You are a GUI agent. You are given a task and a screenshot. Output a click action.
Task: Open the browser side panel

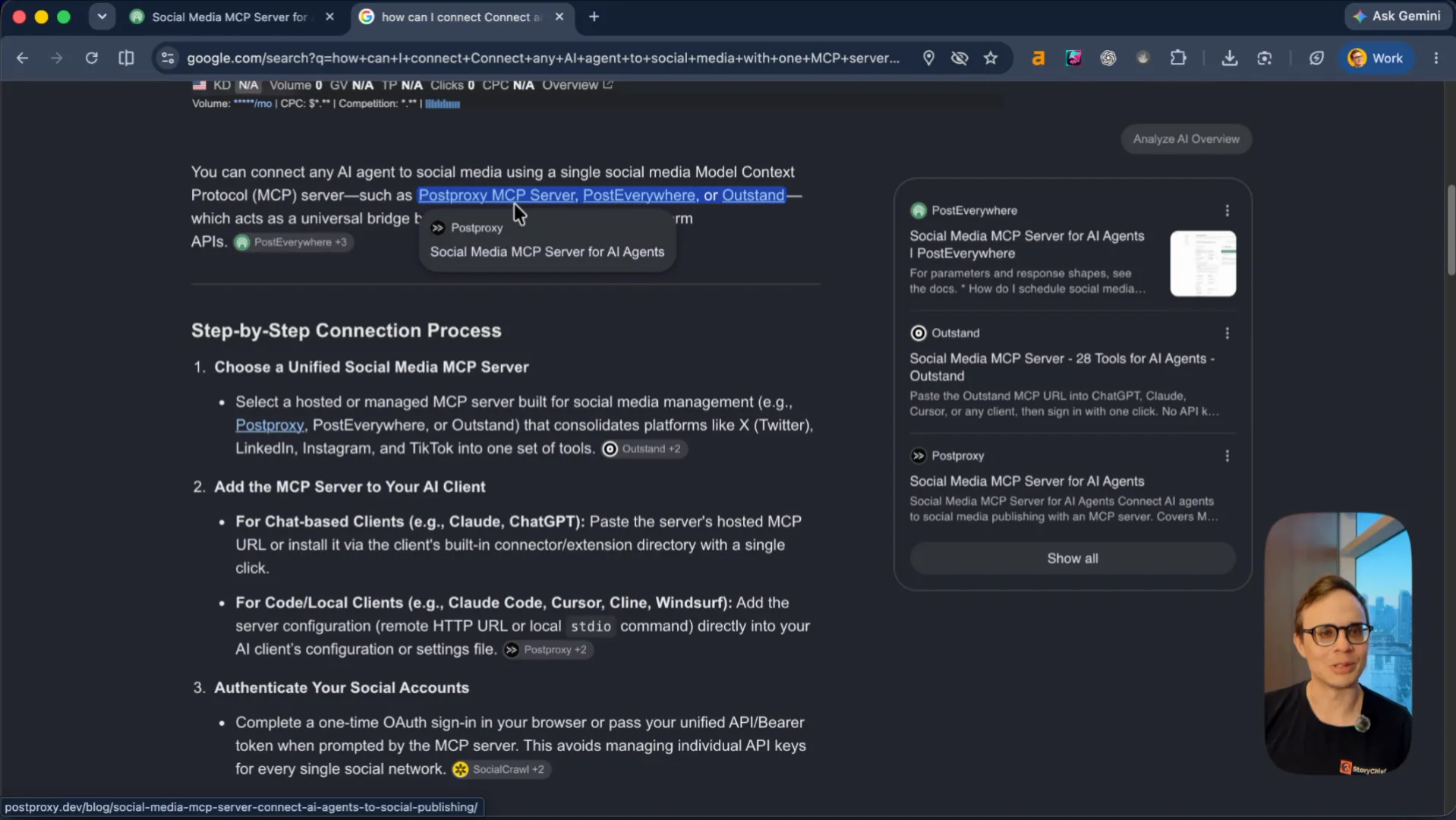[x=127, y=58]
